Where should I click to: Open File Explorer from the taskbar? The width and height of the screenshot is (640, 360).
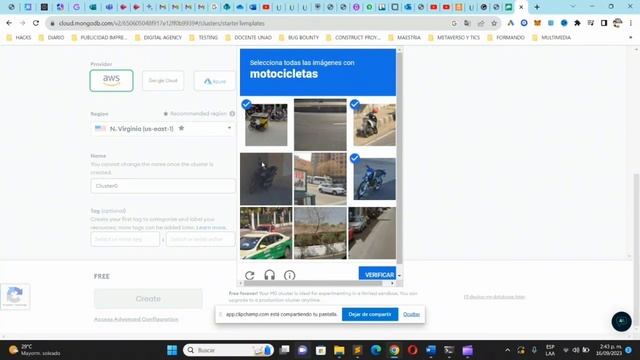(339, 350)
